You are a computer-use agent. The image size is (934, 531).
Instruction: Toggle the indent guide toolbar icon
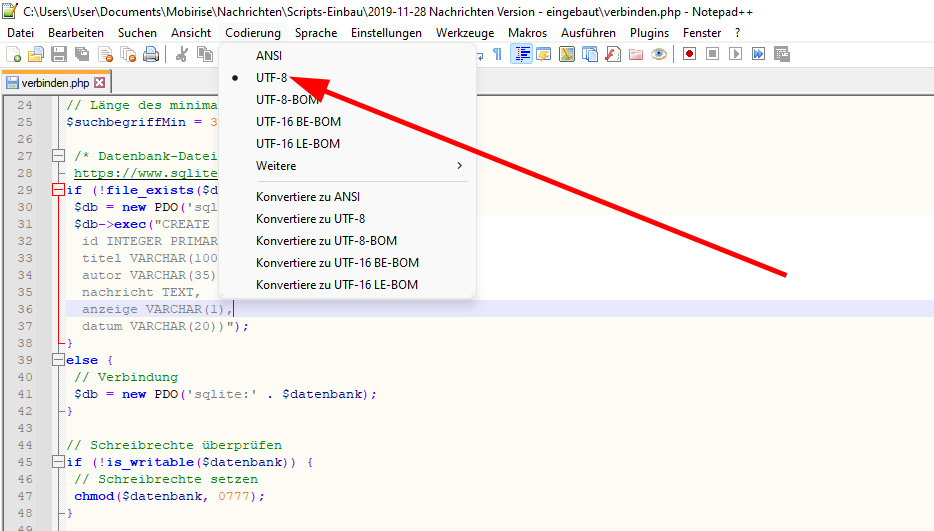click(521, 54)
